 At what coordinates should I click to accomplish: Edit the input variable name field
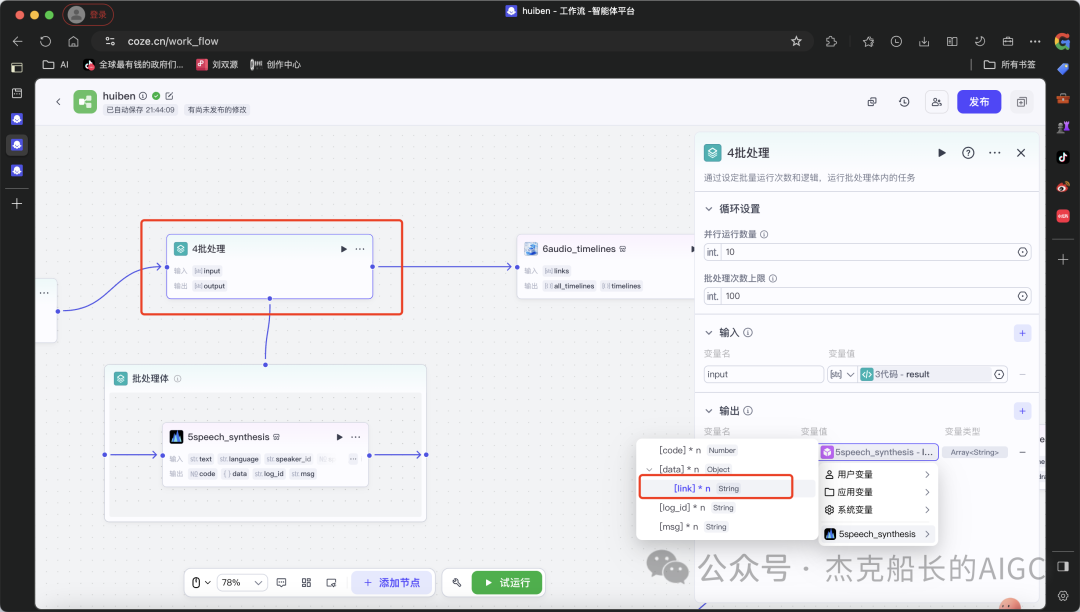pos(764,374)
